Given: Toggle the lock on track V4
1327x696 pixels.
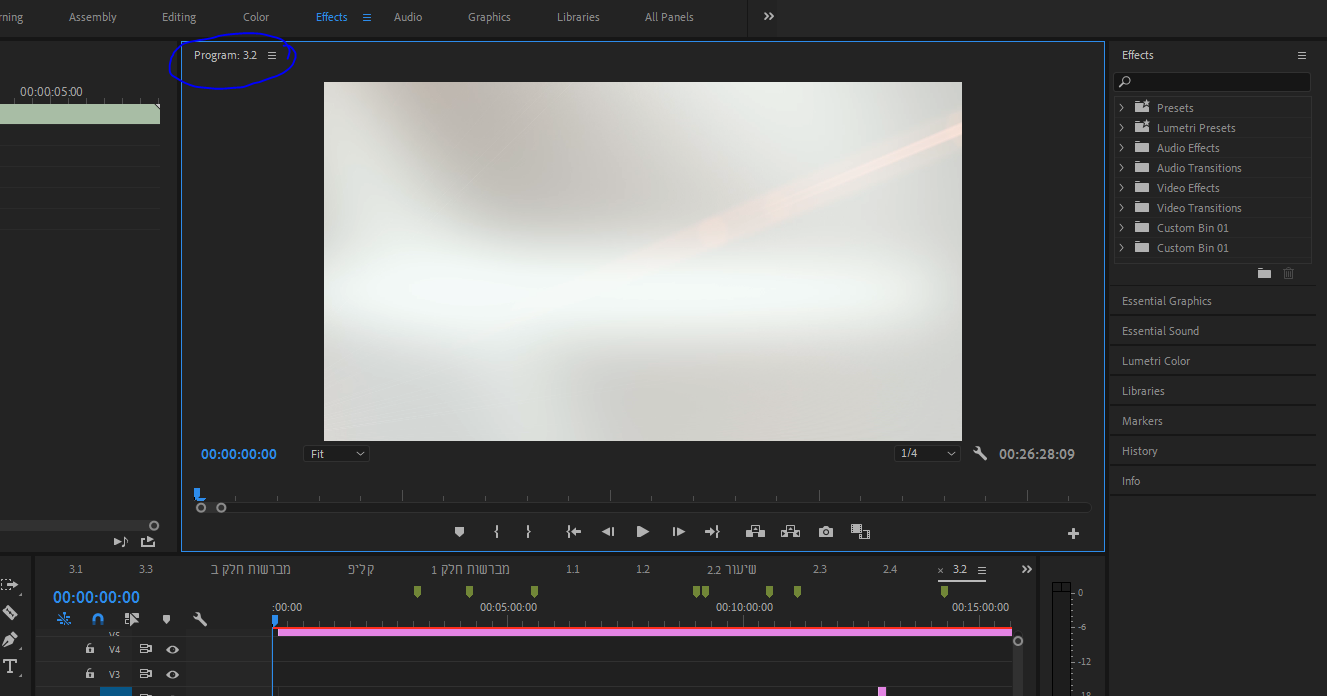Looking at the screenshot, I should [90, 649].
